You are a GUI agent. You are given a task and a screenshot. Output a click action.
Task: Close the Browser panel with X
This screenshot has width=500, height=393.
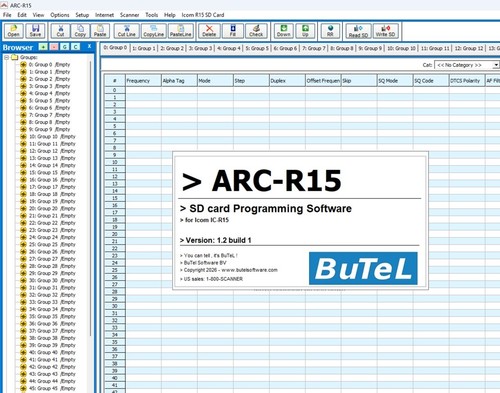click(89, 47)
